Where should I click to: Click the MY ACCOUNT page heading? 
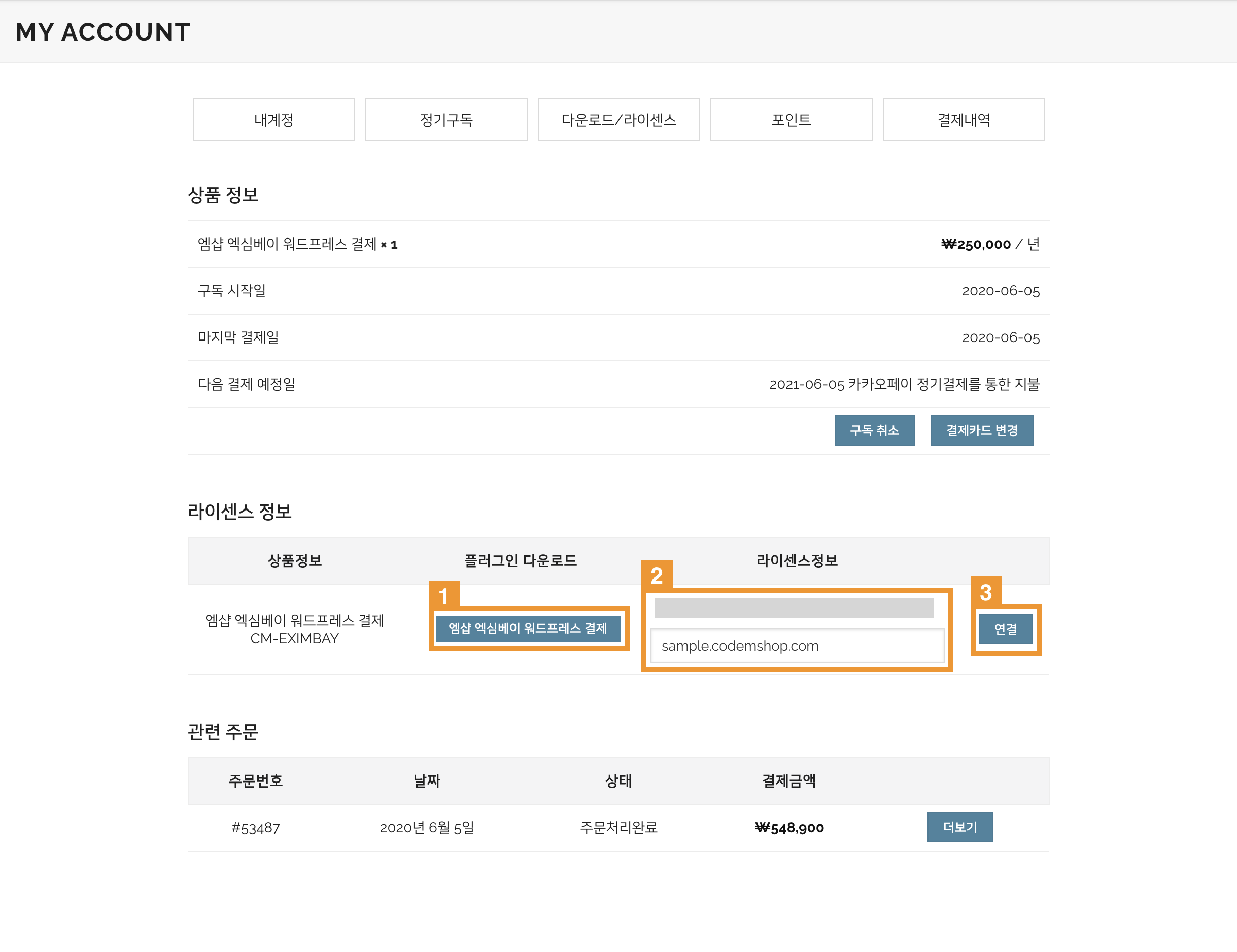point(102,32)
